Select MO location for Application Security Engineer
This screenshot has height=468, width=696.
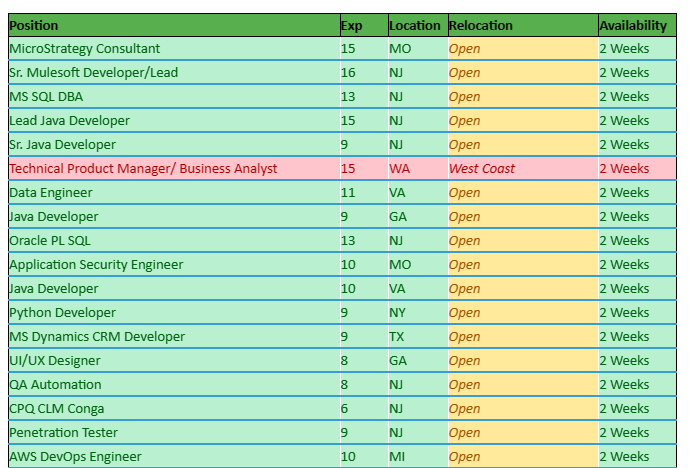coord(418,264)
